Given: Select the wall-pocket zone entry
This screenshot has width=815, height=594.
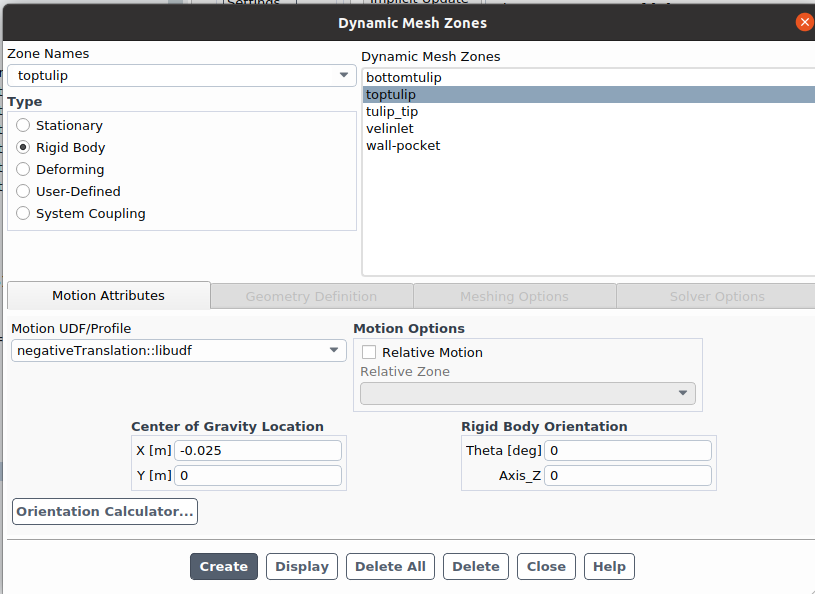Looking at the screenshot, I should click(403, 146).
